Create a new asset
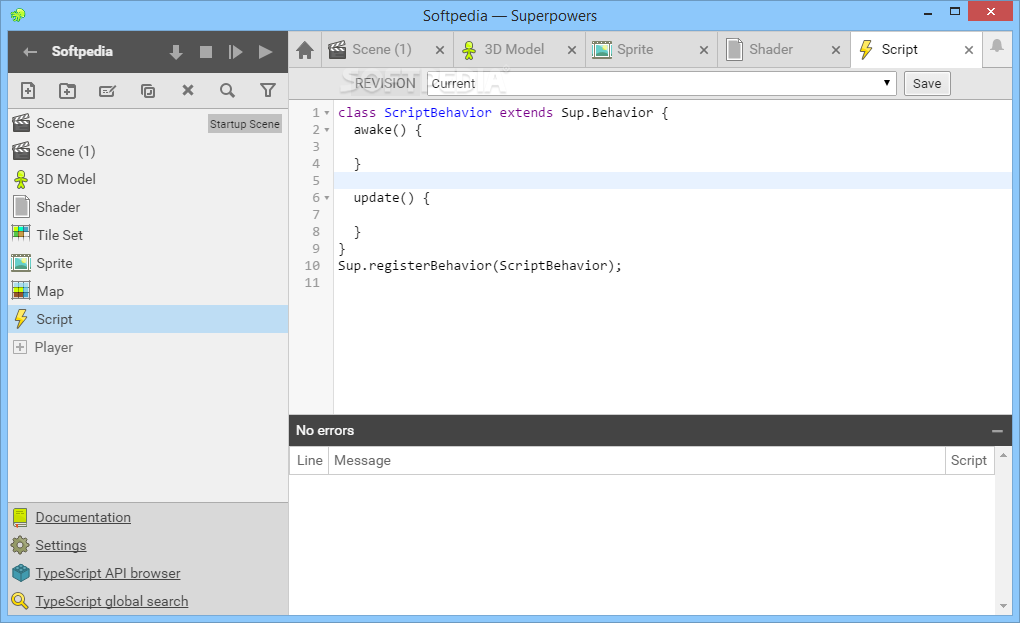 click(x=28, y=90)
